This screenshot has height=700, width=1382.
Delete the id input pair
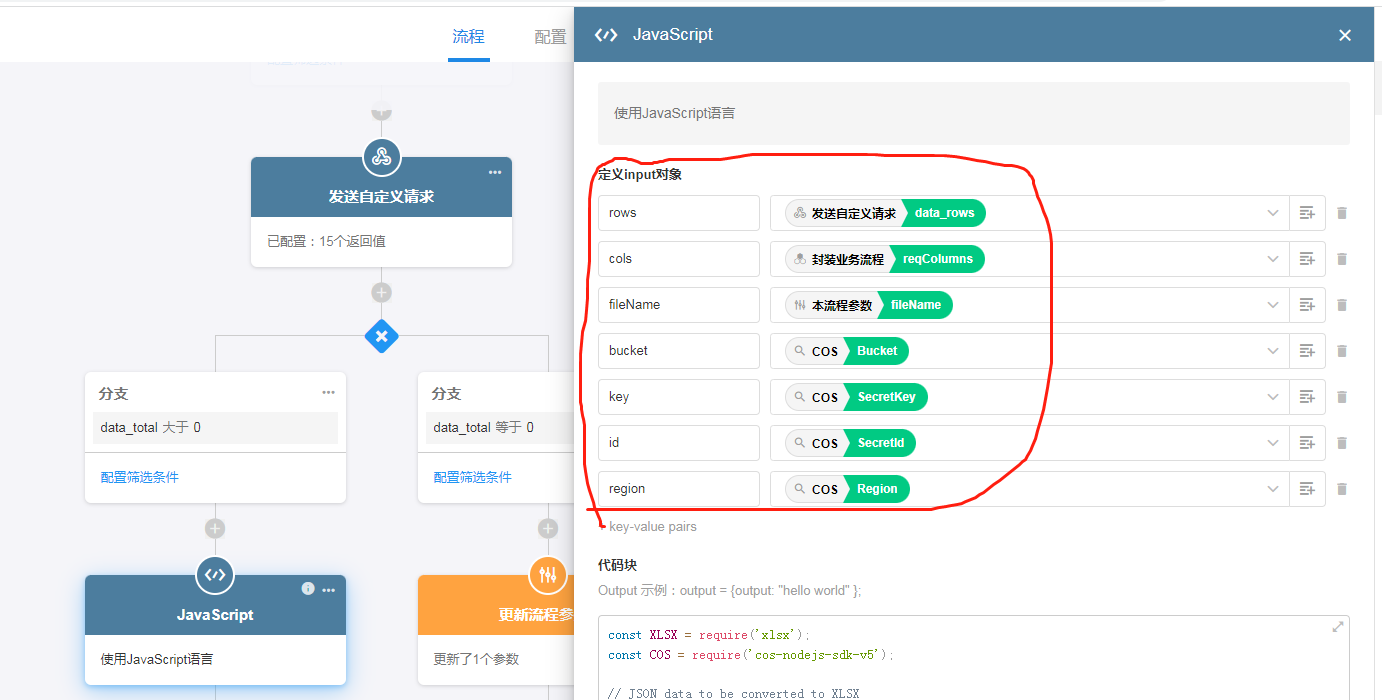coord(1342,443)
